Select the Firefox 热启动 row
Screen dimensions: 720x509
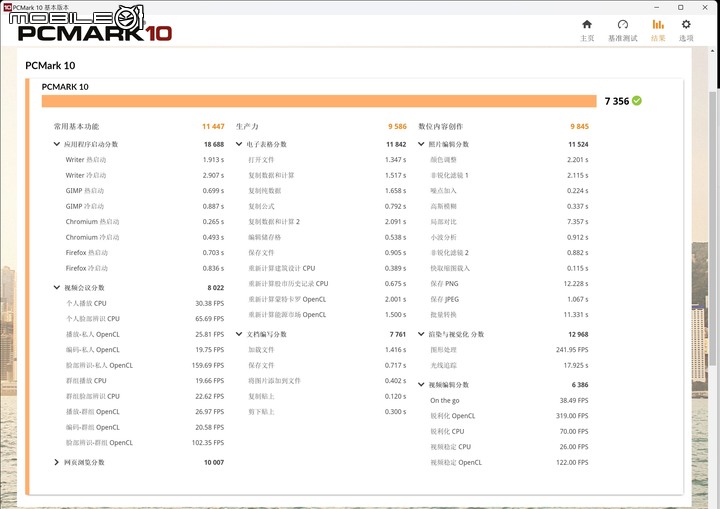coord(145,253)
